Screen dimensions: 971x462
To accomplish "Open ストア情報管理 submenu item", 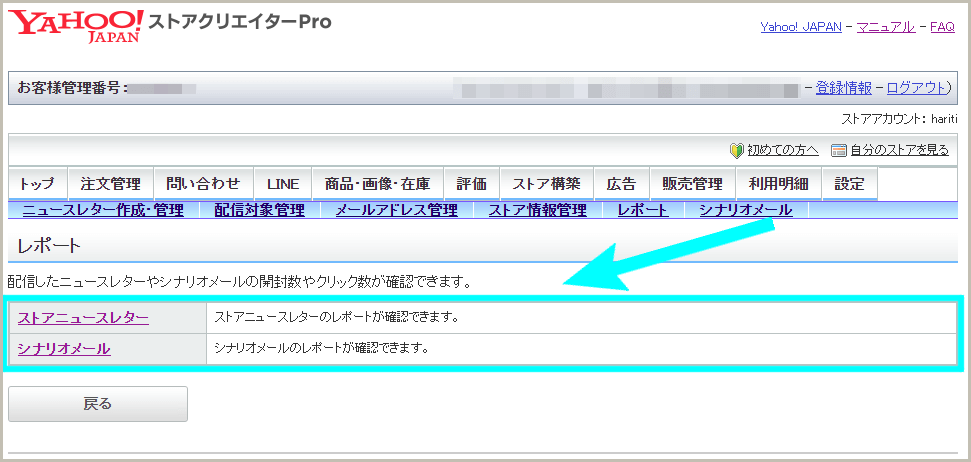I will 538,211.
